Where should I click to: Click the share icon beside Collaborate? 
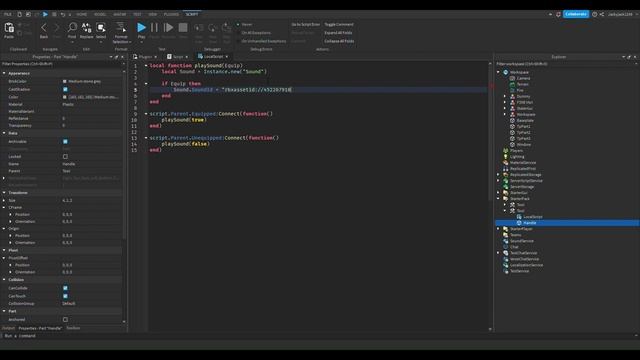[602, 14]
